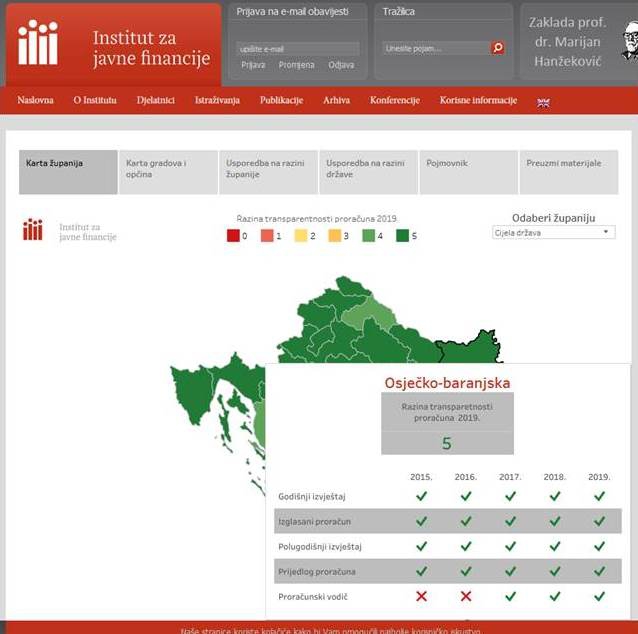Switch to the Pojmovnik tab
Viewport: 638px width, 634px height.
pos(469,172)
